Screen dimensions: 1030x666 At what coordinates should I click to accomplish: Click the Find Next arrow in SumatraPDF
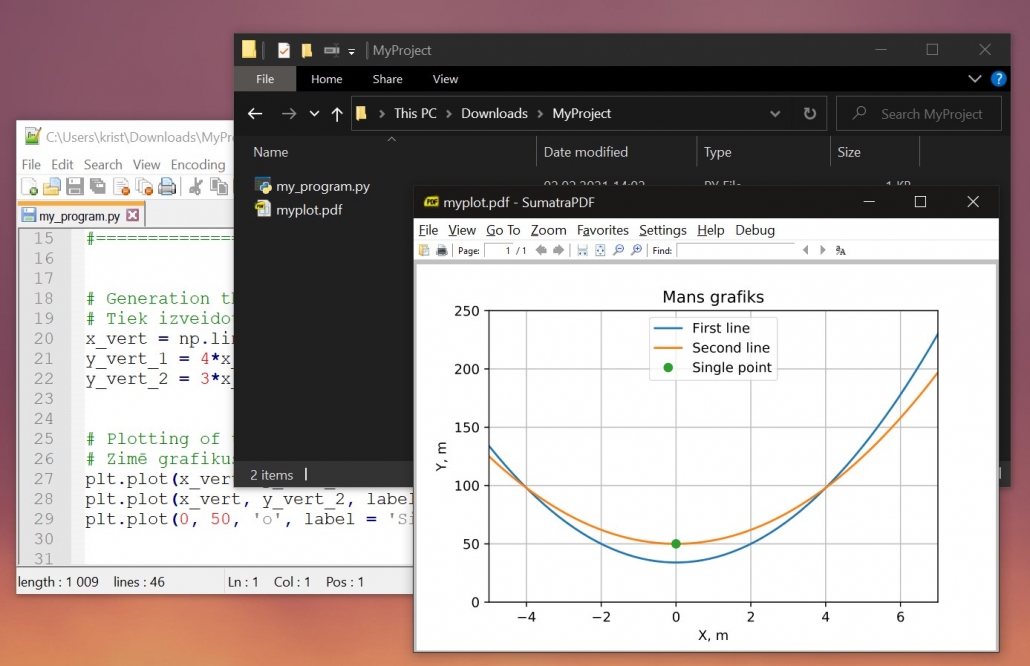pos(822,250)
